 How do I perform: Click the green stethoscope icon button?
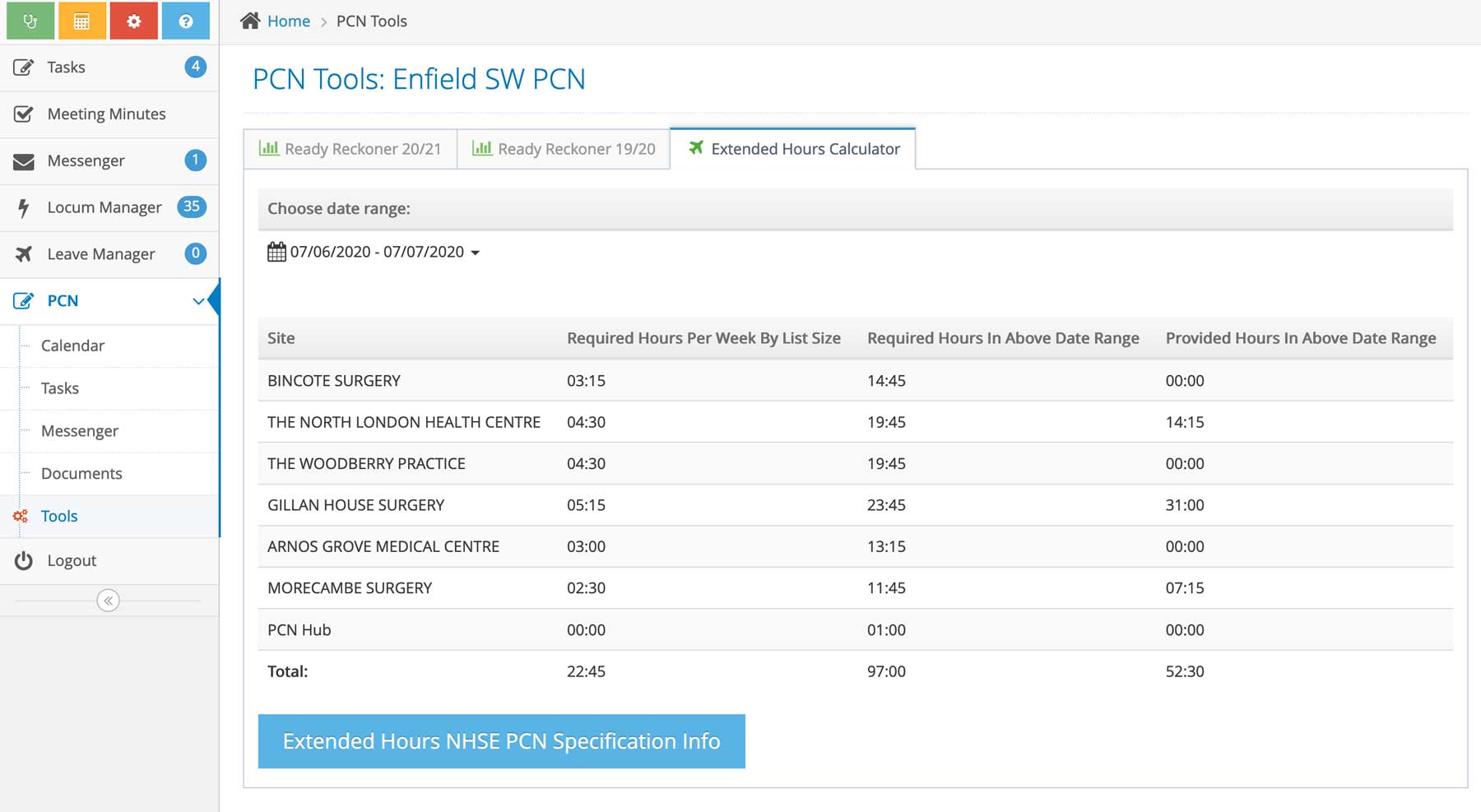pyautogui.click(x=30, y=21)
